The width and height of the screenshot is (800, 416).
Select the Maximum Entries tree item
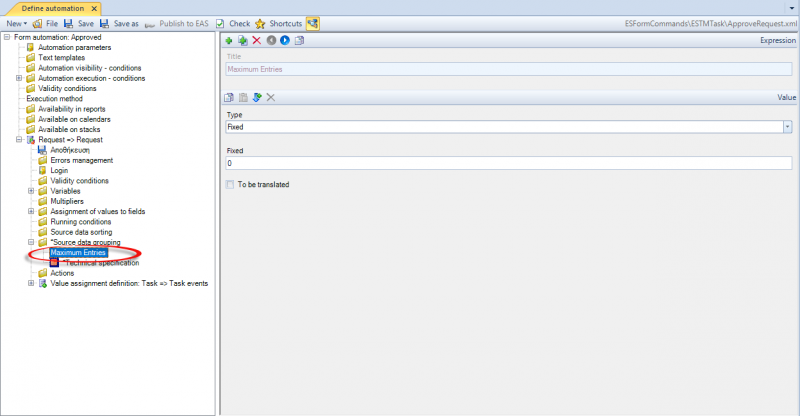tap(78, 252)
